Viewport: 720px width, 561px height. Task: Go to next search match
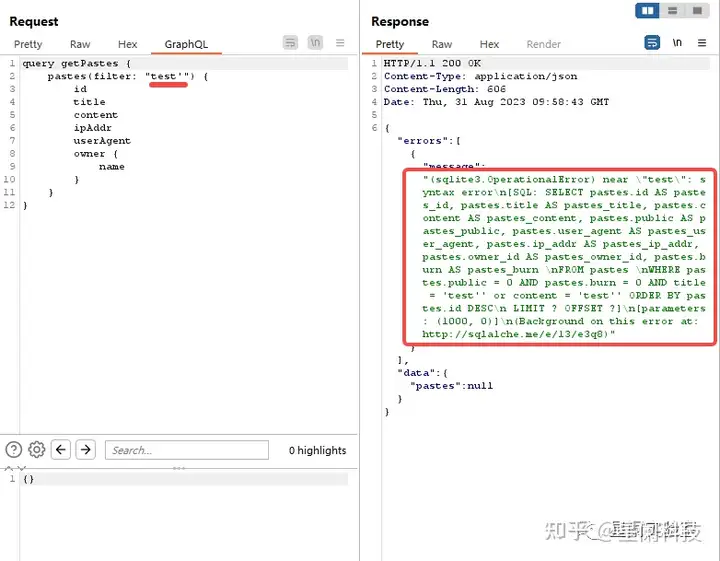point(85,449)
